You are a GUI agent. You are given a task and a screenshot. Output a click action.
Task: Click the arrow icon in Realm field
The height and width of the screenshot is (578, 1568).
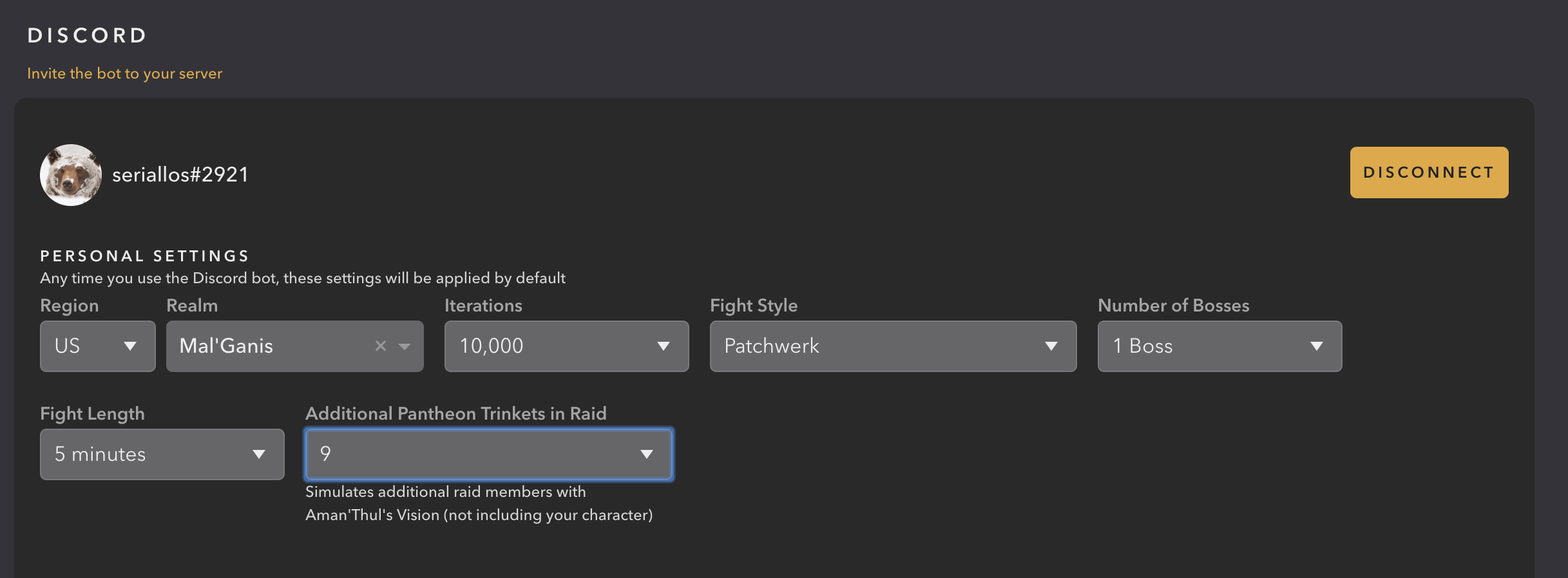(x=405, y=346)
